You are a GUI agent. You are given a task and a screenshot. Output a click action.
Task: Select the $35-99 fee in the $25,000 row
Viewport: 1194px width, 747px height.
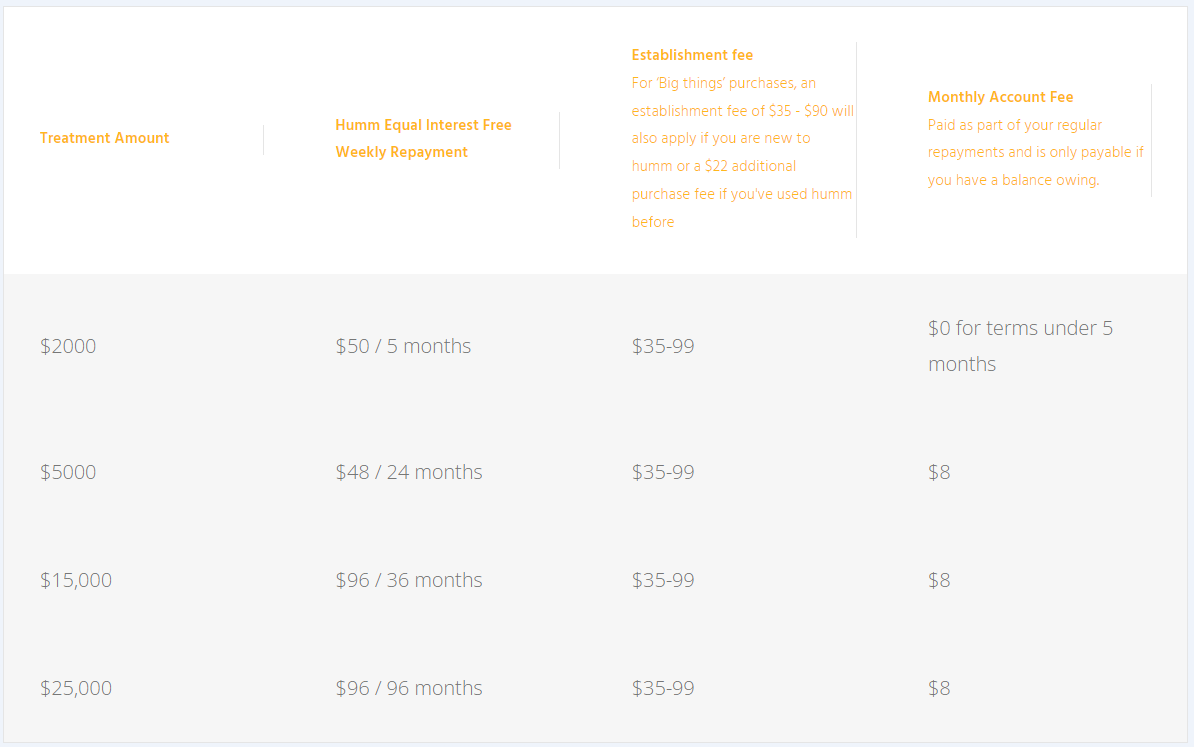pyautogui.click(x=663, y=688)
